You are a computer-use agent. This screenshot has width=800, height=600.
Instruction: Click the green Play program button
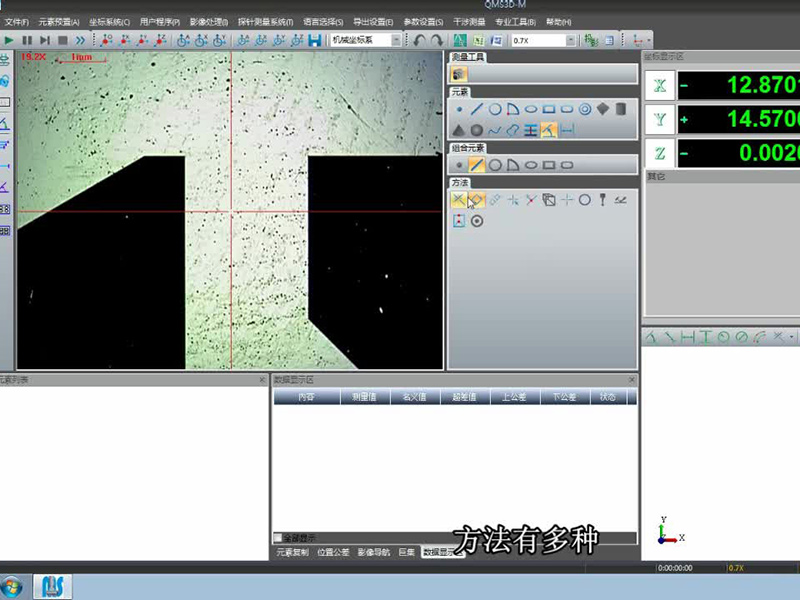[9, 40]
